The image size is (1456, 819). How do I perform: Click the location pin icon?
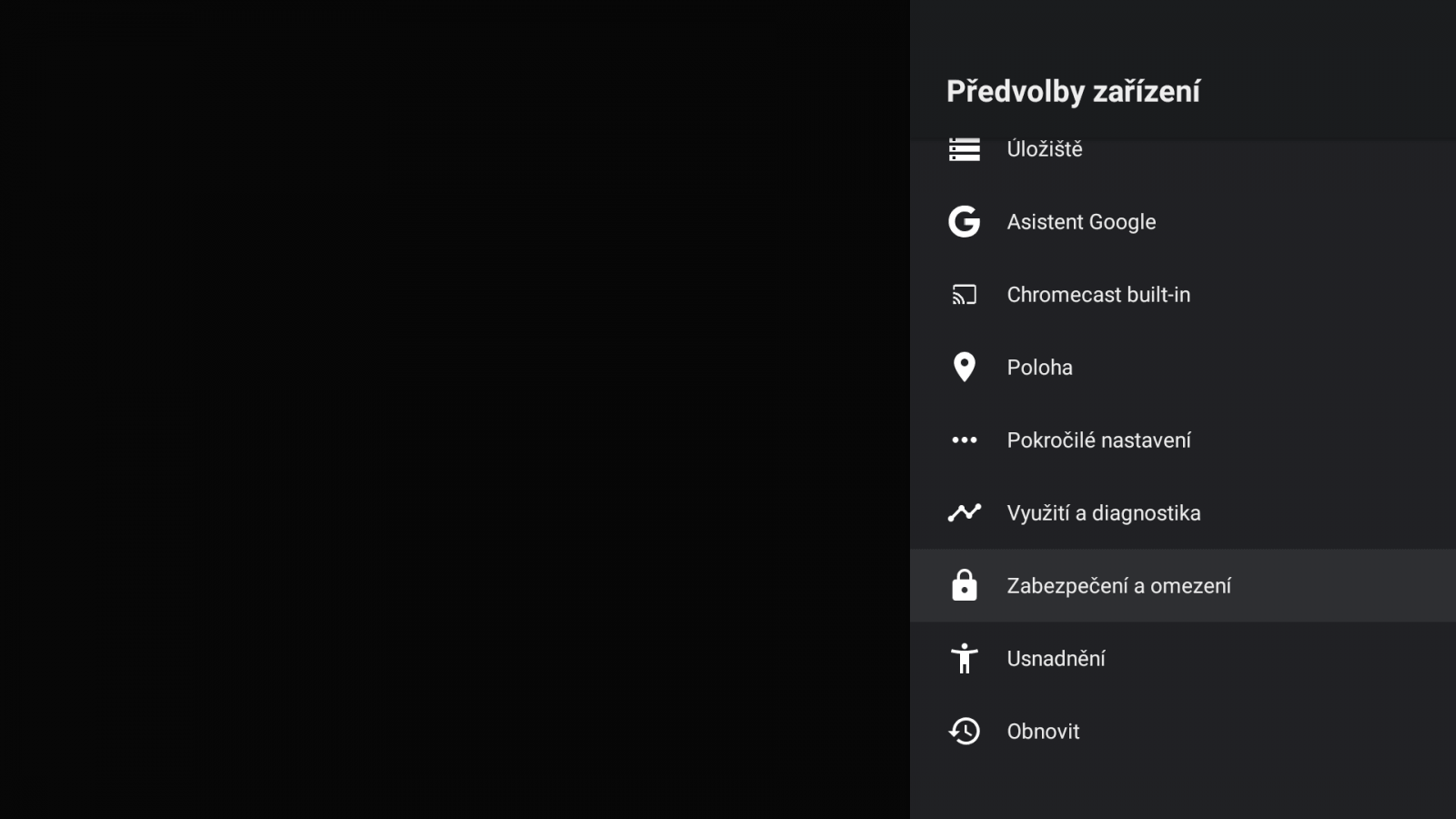[964, 368]
